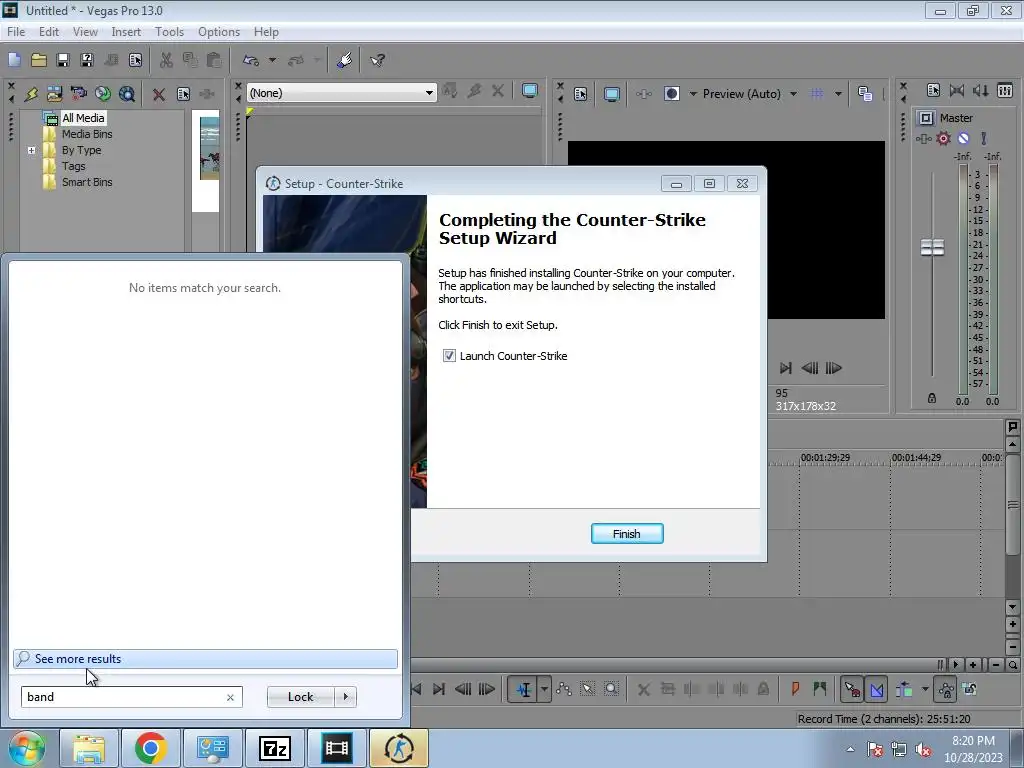Open the Insert menu
Image resolution: width=1024 pixels, height=768 pixels.
126,31
